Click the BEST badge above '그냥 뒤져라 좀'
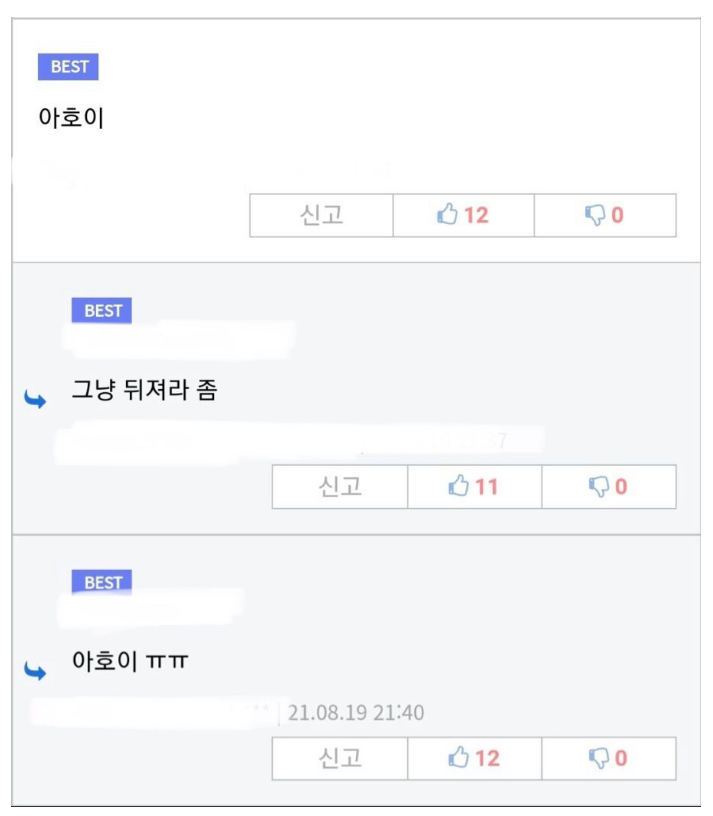 101,311
